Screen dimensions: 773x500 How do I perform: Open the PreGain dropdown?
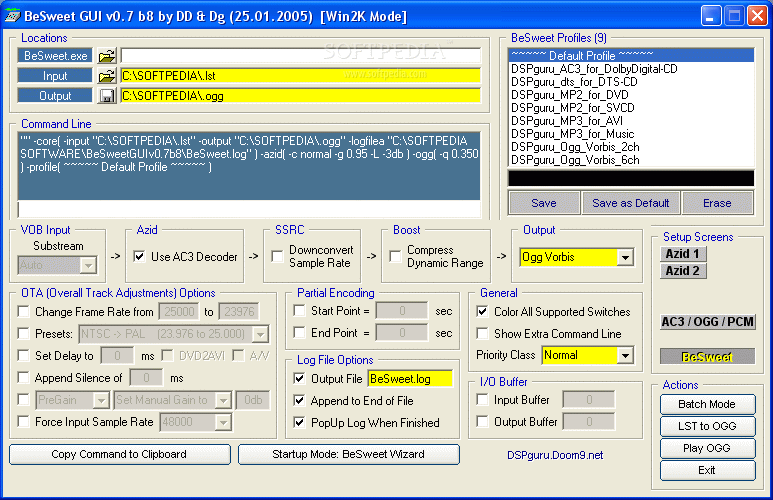101,400
